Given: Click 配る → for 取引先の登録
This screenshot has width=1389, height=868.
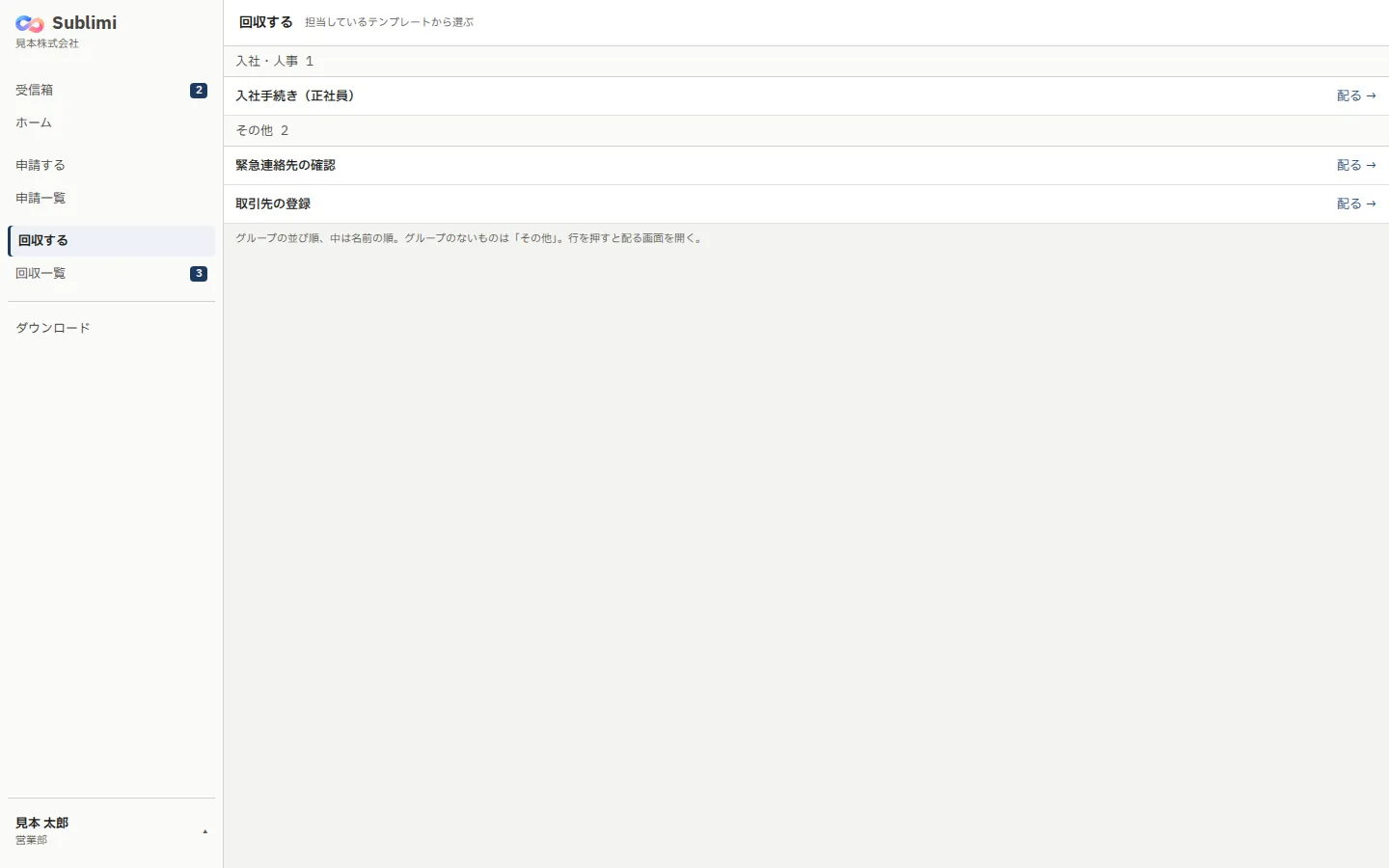Looking at the screenshot, I should (1356, 203).
